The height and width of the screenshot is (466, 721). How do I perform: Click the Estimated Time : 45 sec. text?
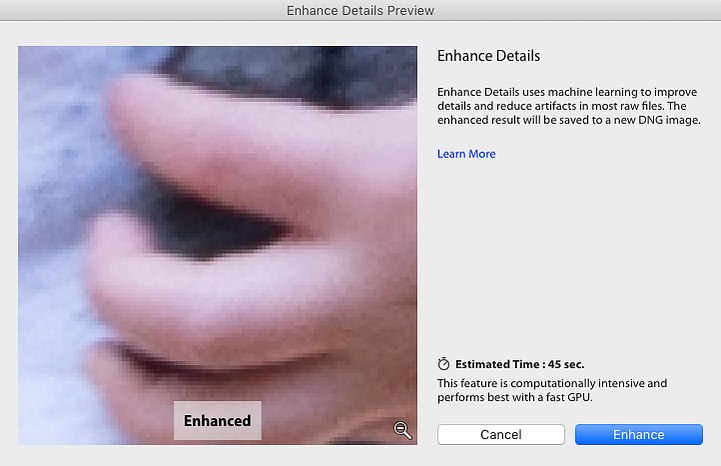tap(520, 364)
